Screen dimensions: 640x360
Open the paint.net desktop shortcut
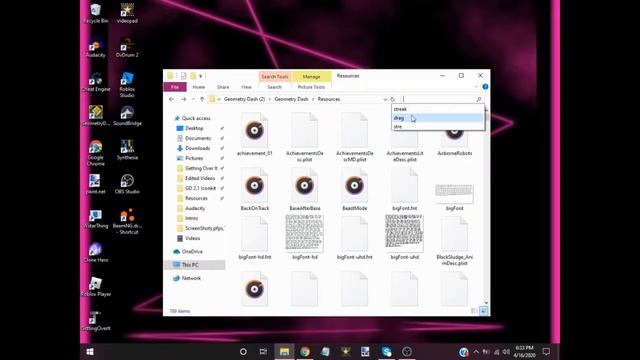96,184
